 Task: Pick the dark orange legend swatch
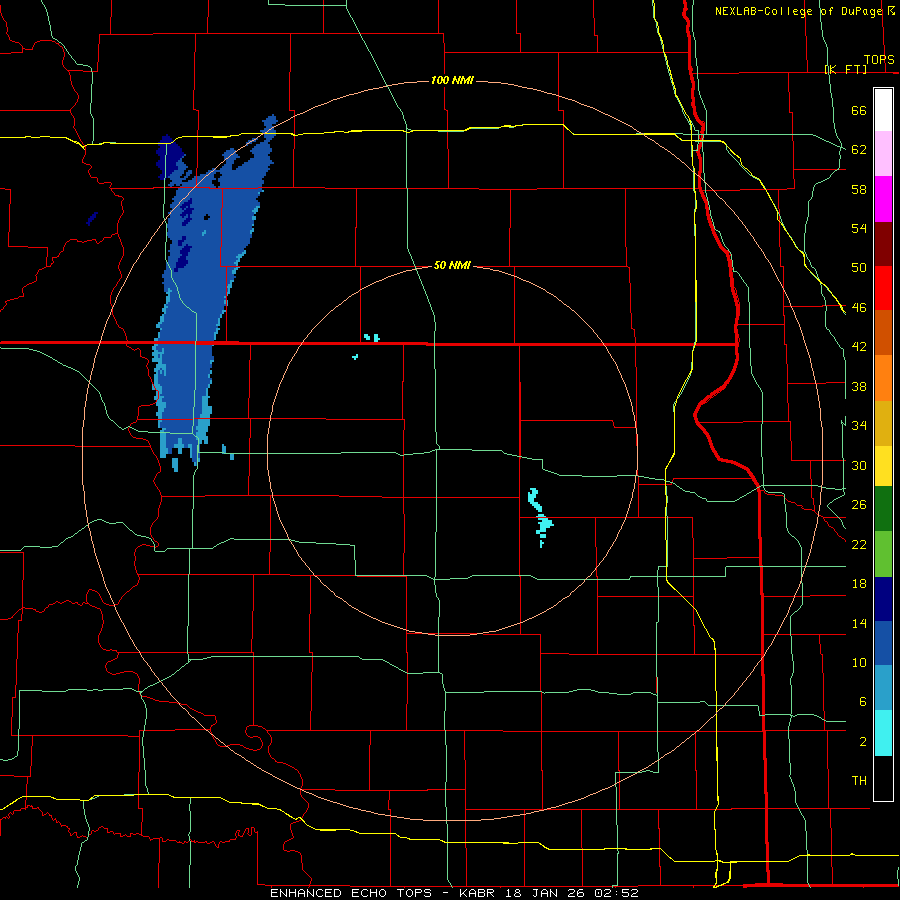tap(883, 333)
